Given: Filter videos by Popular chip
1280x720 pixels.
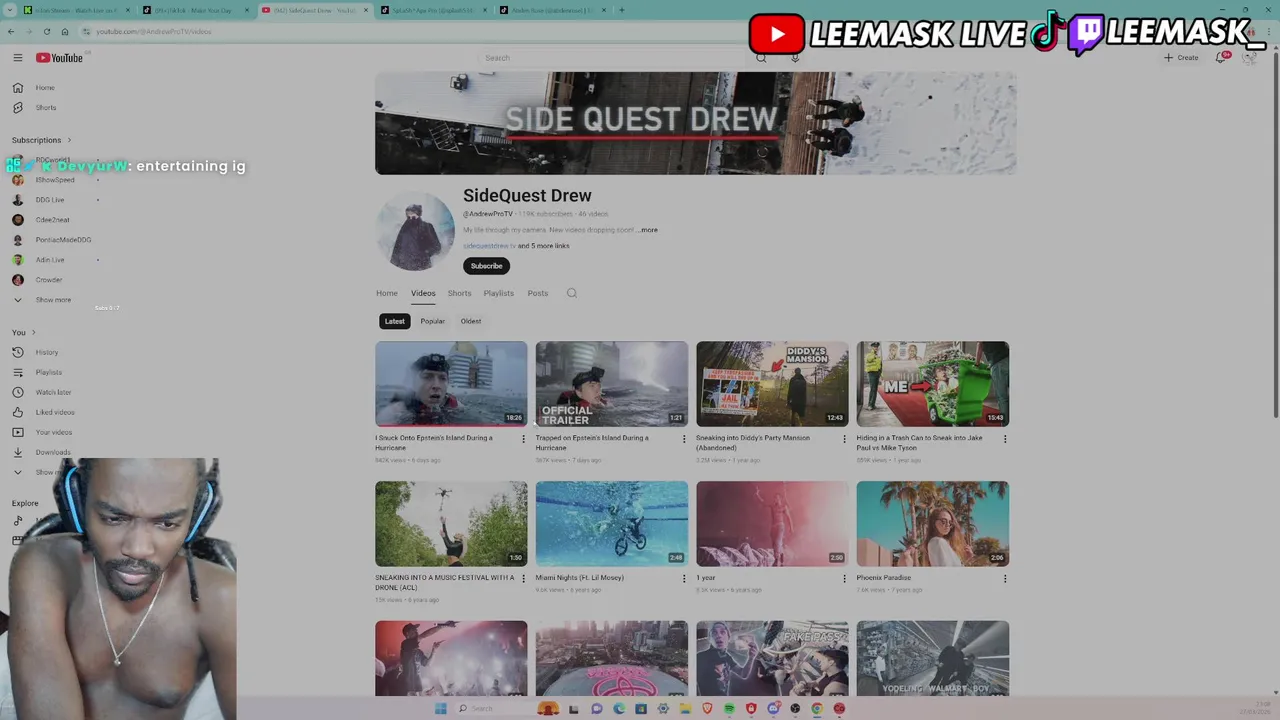Looking at the screenshot, I should [x=432, y=321].
